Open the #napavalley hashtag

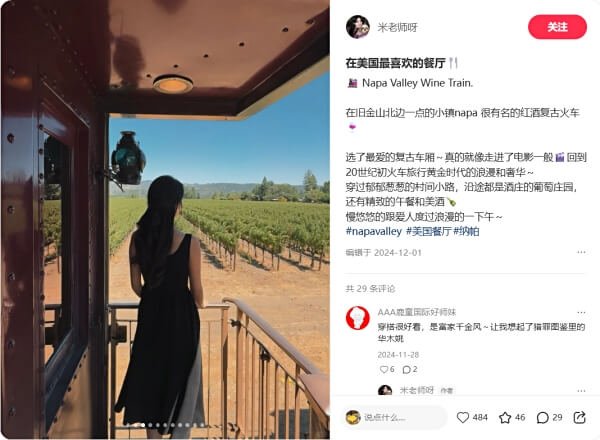pyautogui.click(x=373, y=231)
